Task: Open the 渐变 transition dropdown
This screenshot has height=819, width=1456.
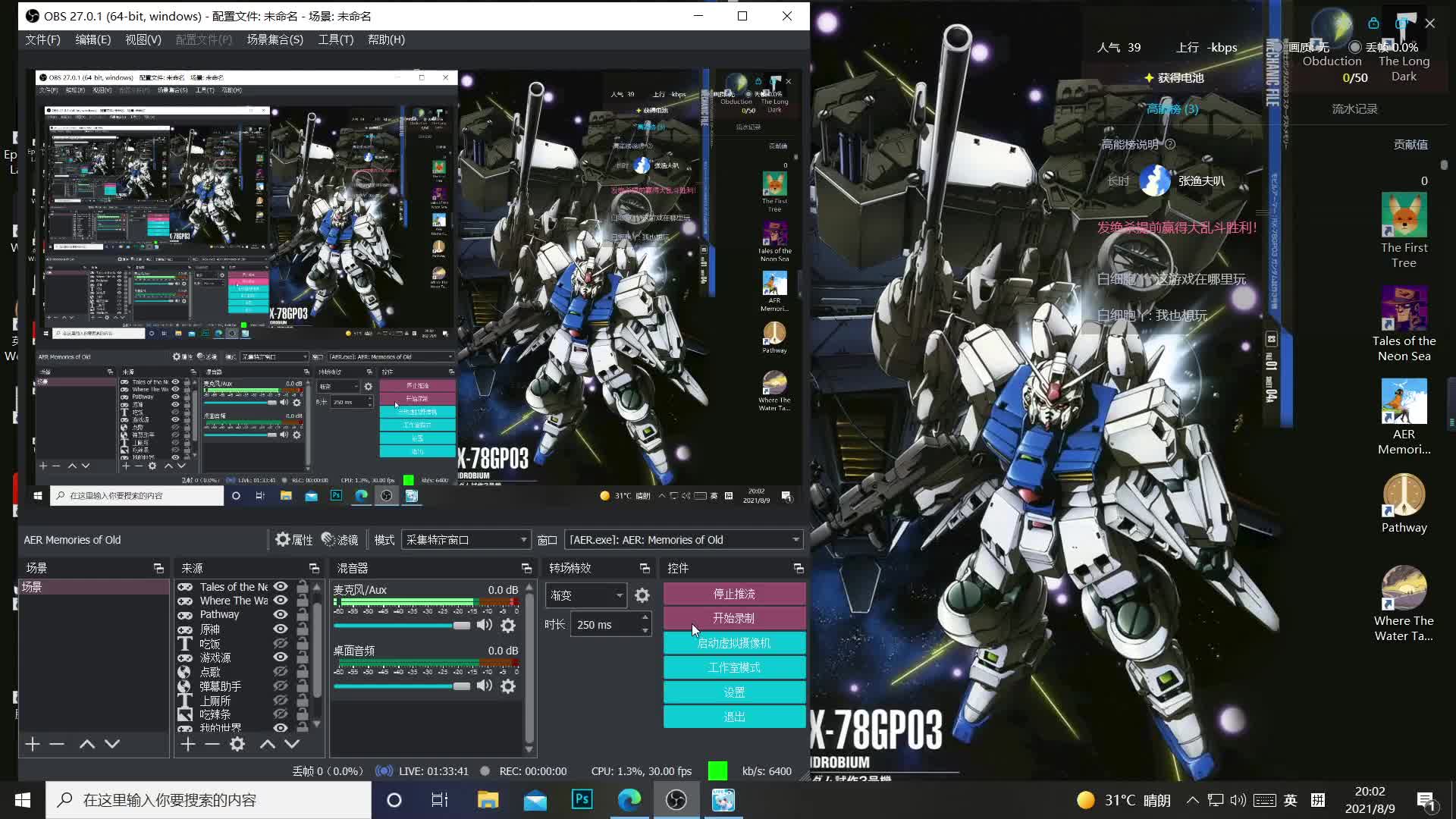Action: pos(586,595)
